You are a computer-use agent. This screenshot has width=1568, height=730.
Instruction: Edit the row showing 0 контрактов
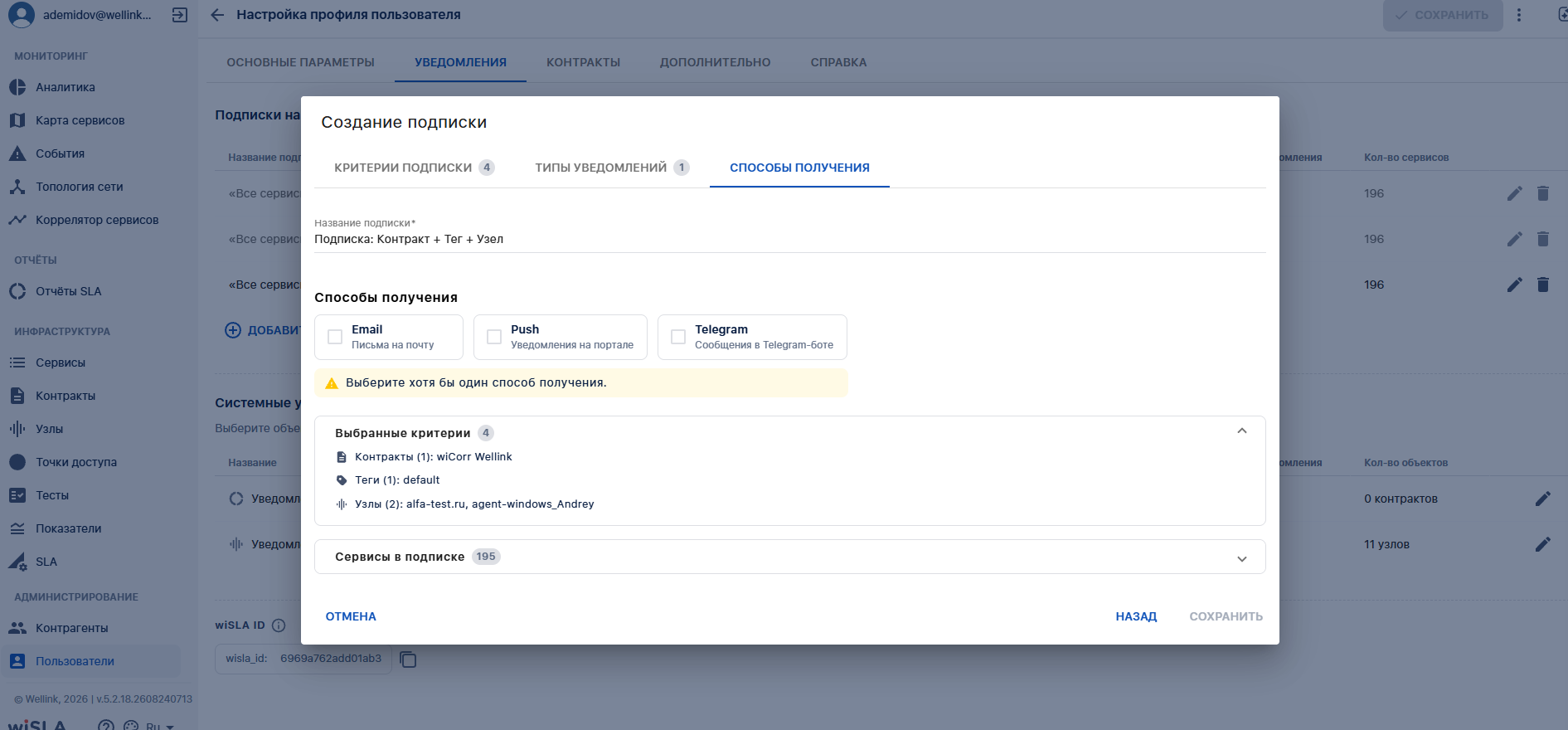point(1542,499)
